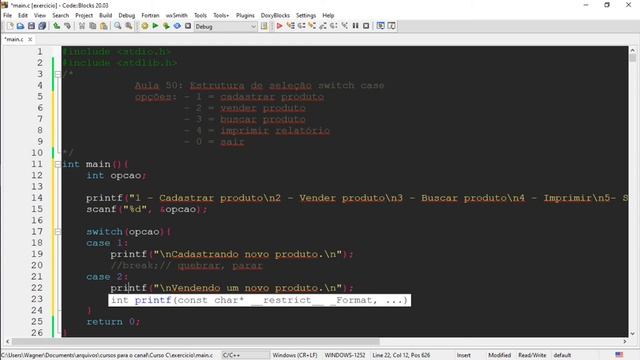Open the Fortran menu
The image size is (640, 360).
tap(150, 15)
